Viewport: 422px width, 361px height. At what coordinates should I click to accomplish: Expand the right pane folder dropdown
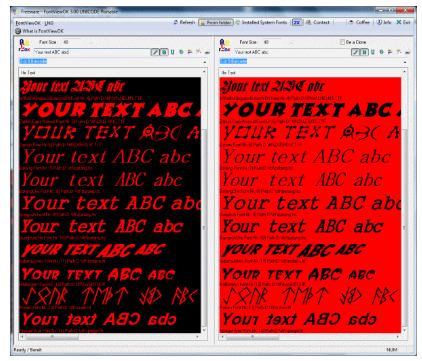click(x=405, y=62)
